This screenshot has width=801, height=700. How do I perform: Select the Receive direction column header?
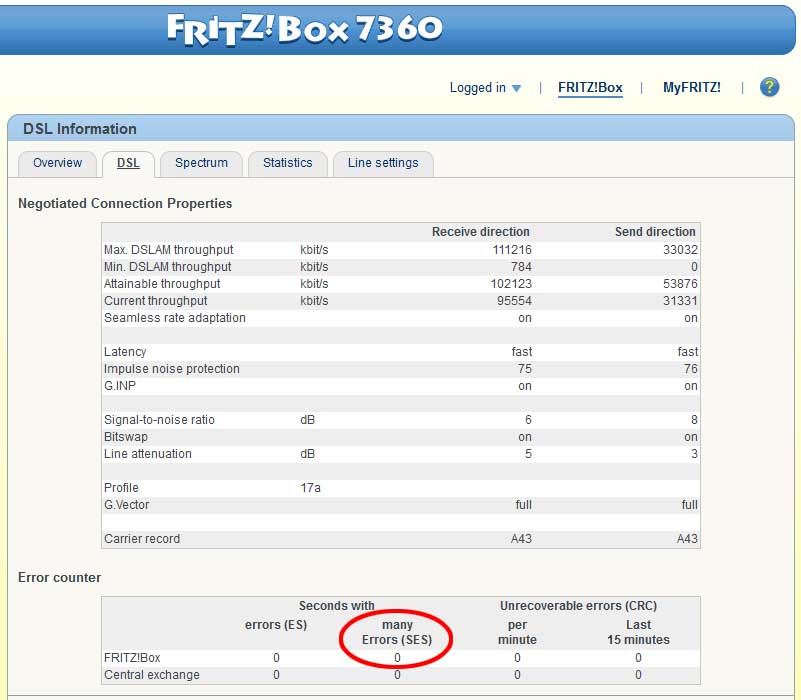(x=481, y=232)
